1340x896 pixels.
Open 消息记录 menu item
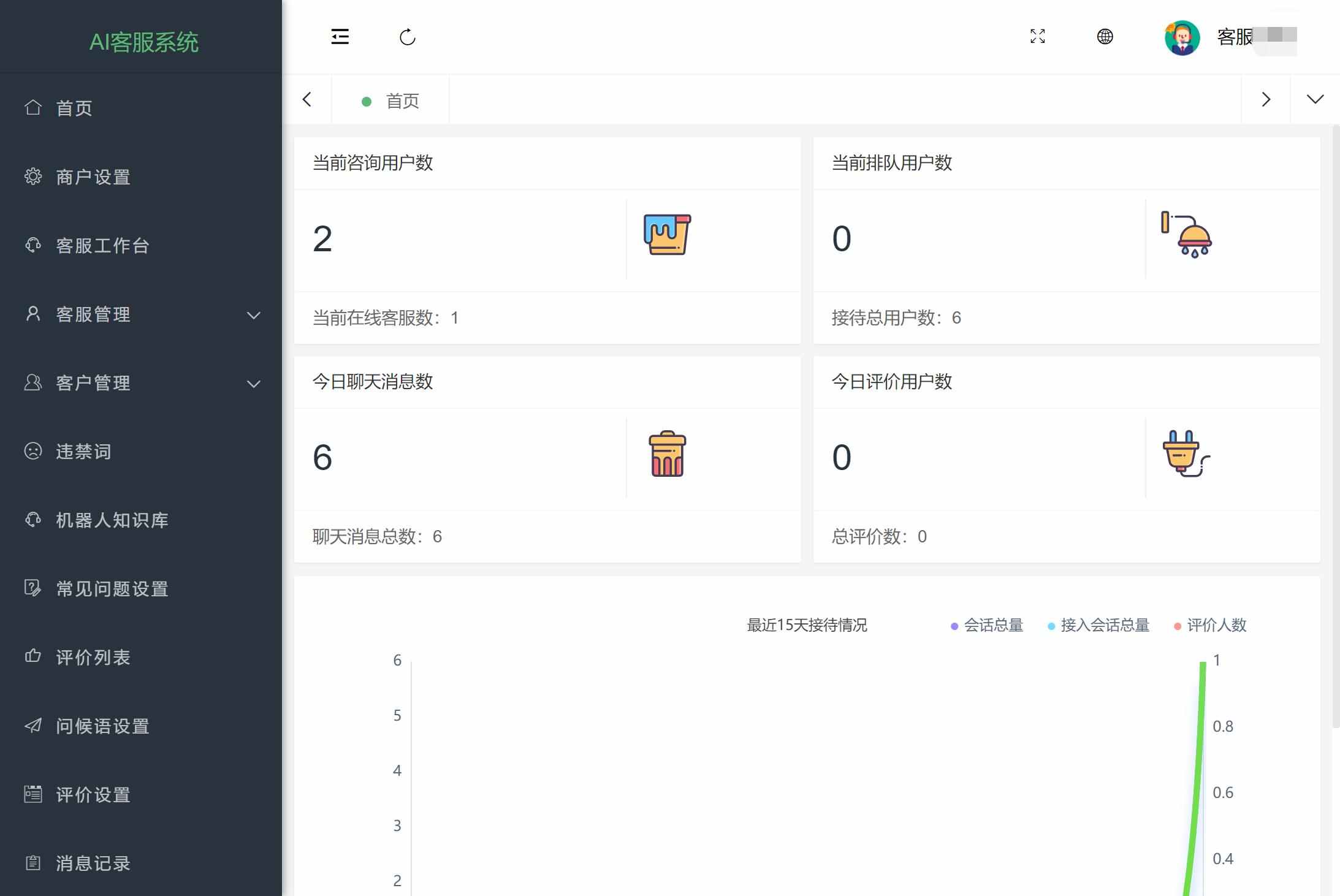coord(141,863)
